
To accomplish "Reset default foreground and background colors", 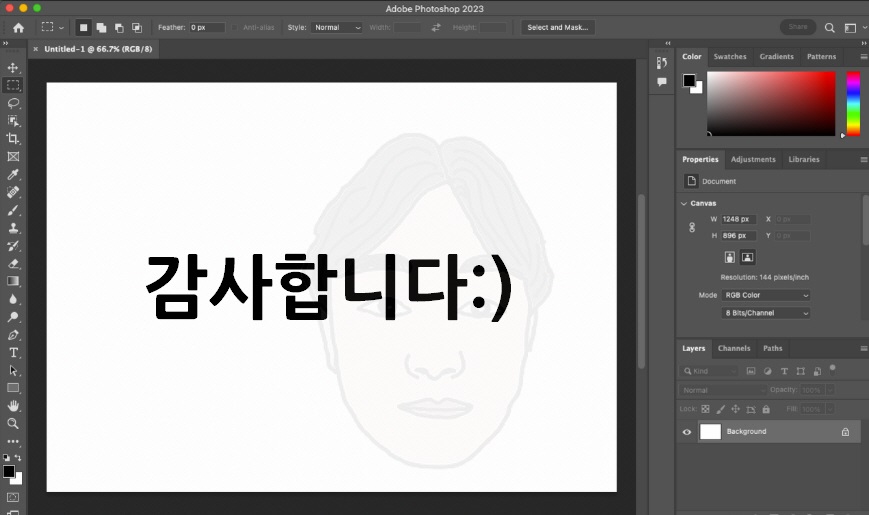I will point(6,458).
